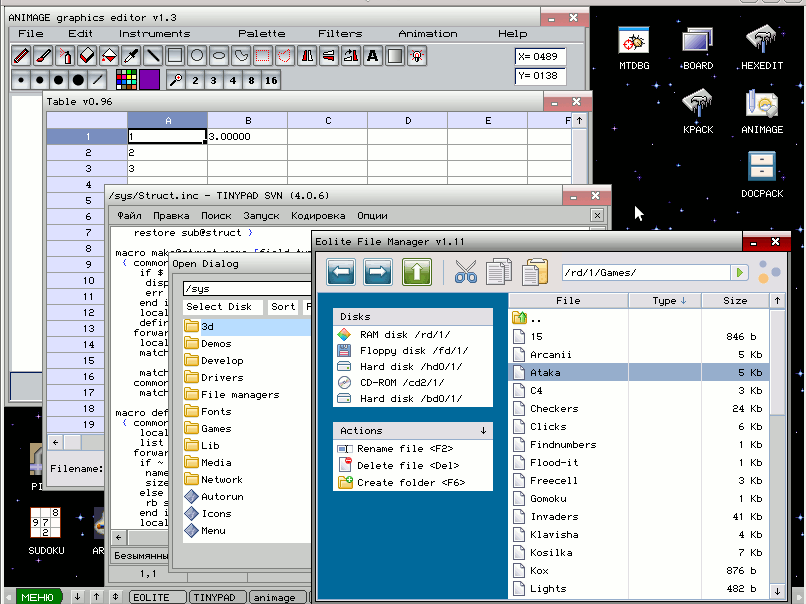This screenshot has width=806, height=604.
Task: Switch to EOLITE on the taskbar
Action: [x=157, y=597]
